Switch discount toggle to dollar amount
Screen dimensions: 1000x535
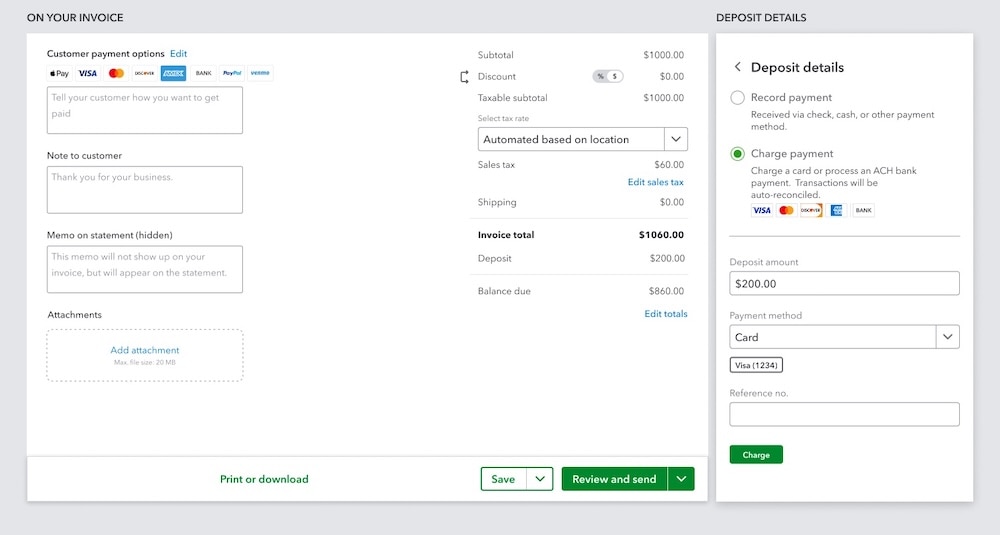click(615, 77)
